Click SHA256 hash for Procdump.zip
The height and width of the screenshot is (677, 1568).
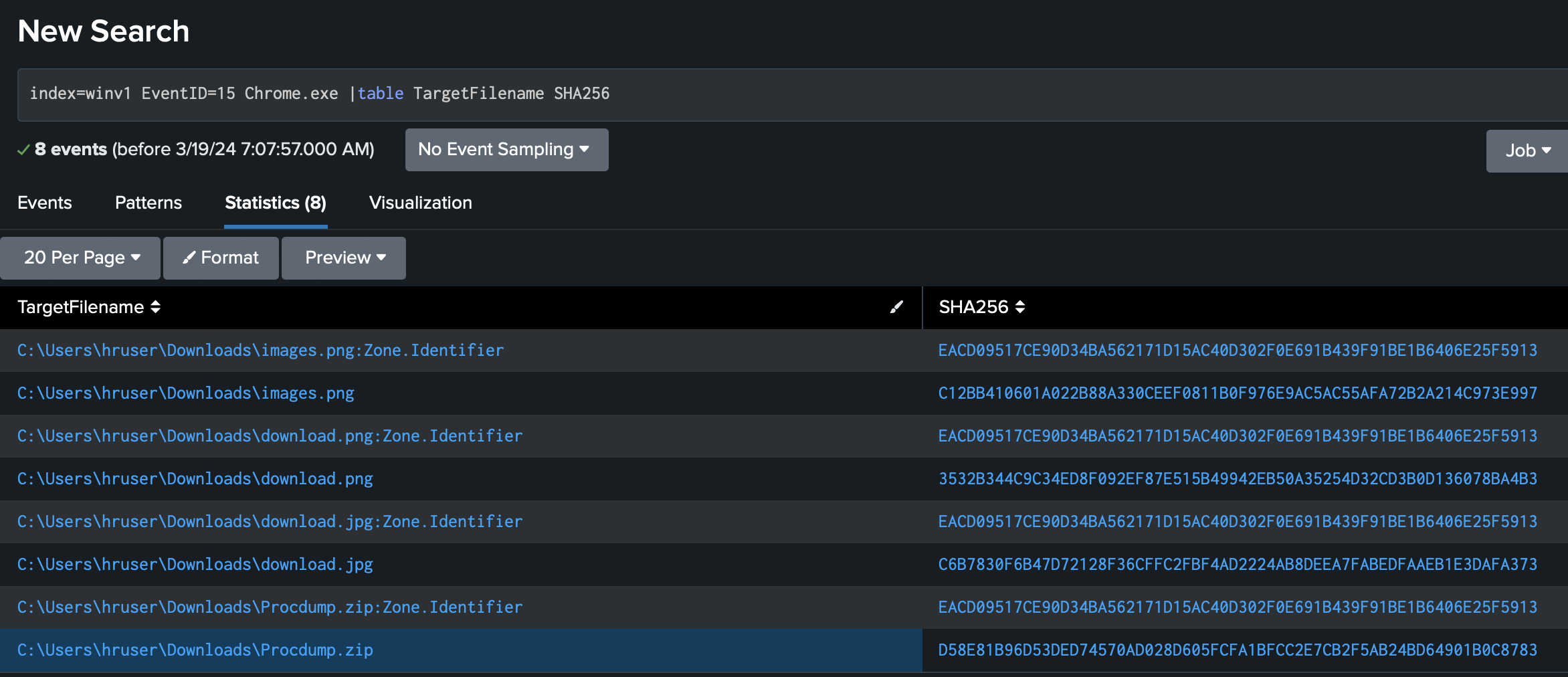pyautogui.click(x=1237, y=650)
